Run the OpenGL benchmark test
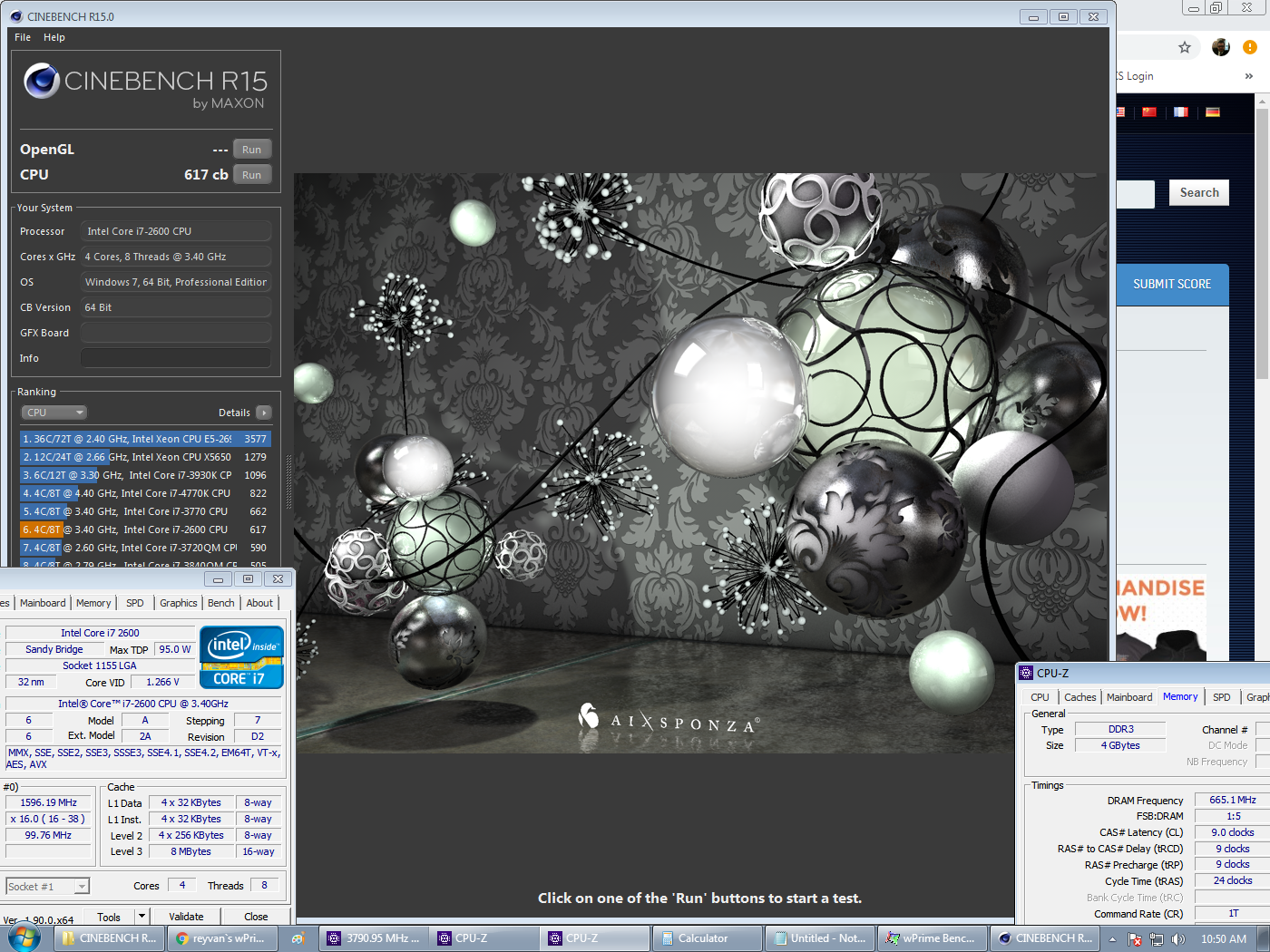 pyautogui.click(x=252, y=150)
